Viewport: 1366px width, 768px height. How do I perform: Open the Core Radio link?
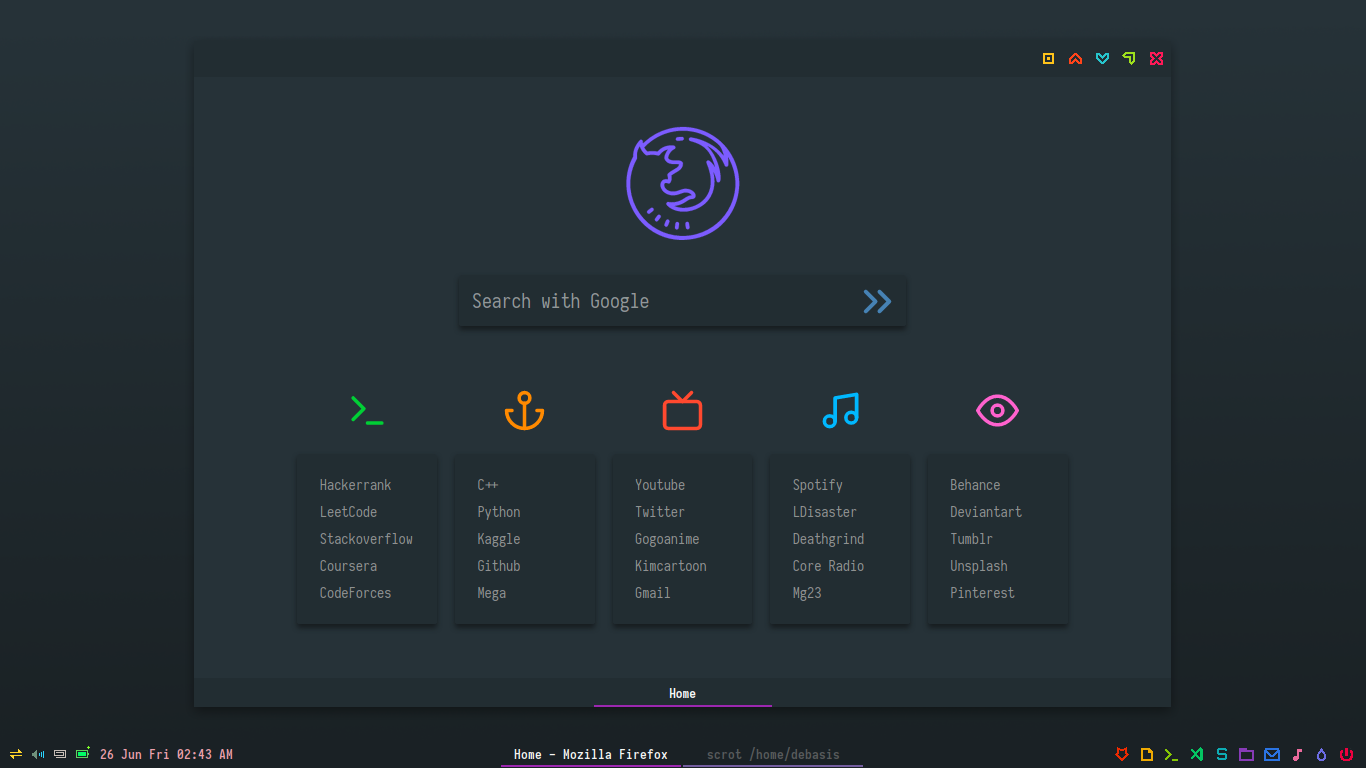tap(828, 566)
